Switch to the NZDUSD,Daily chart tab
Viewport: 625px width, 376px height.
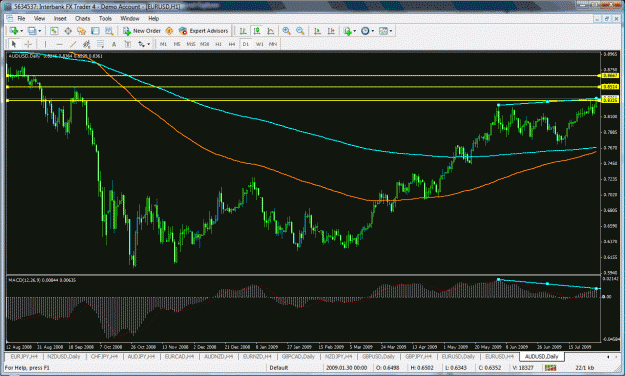pyautogui.click(x=63, y=356)
